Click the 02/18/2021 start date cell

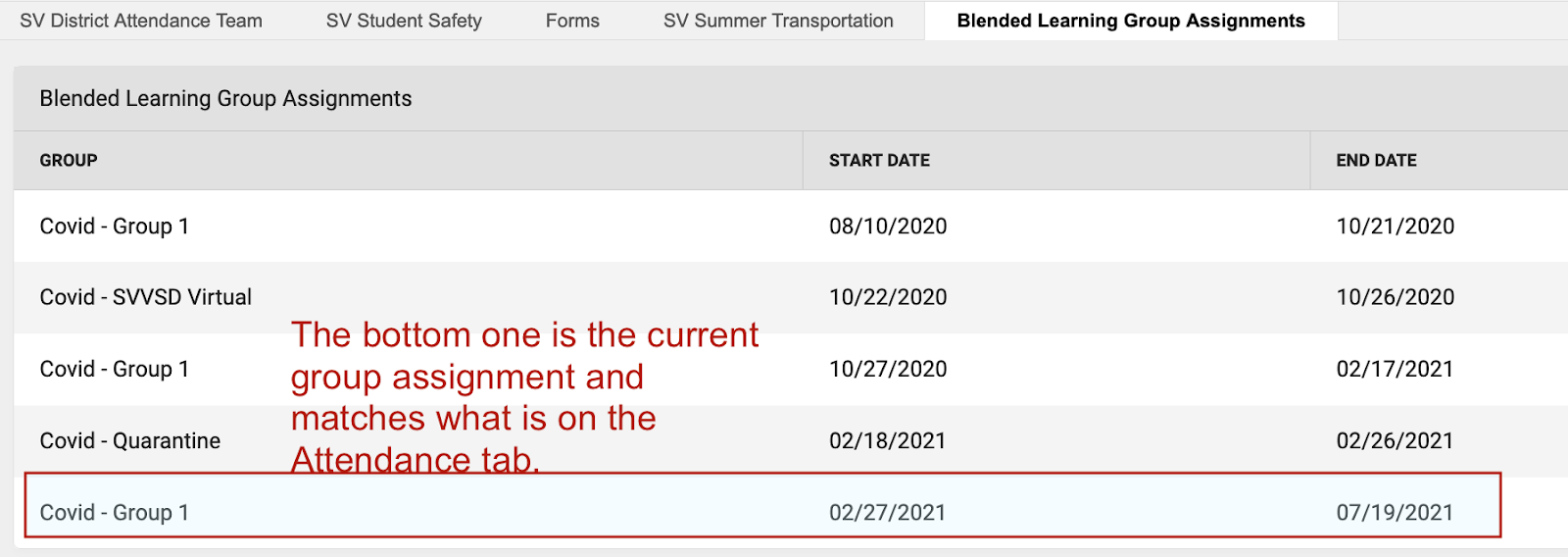point(888,441)
